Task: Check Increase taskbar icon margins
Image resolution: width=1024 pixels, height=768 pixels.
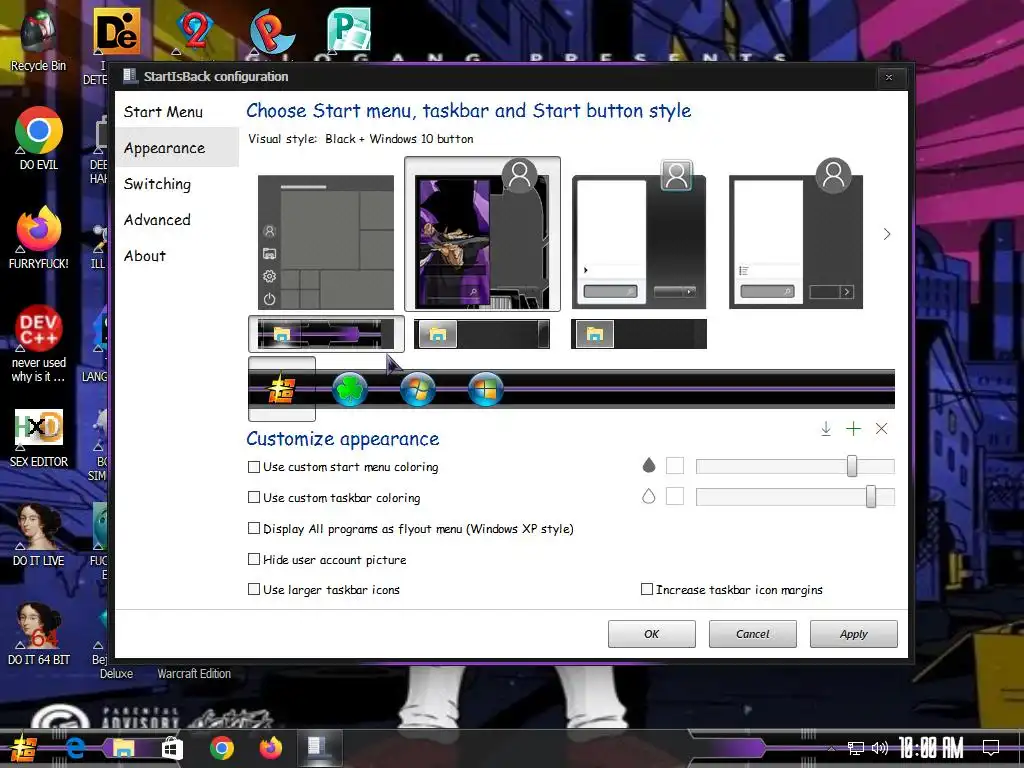Action: pyautogui.click(x=647, y=590)
